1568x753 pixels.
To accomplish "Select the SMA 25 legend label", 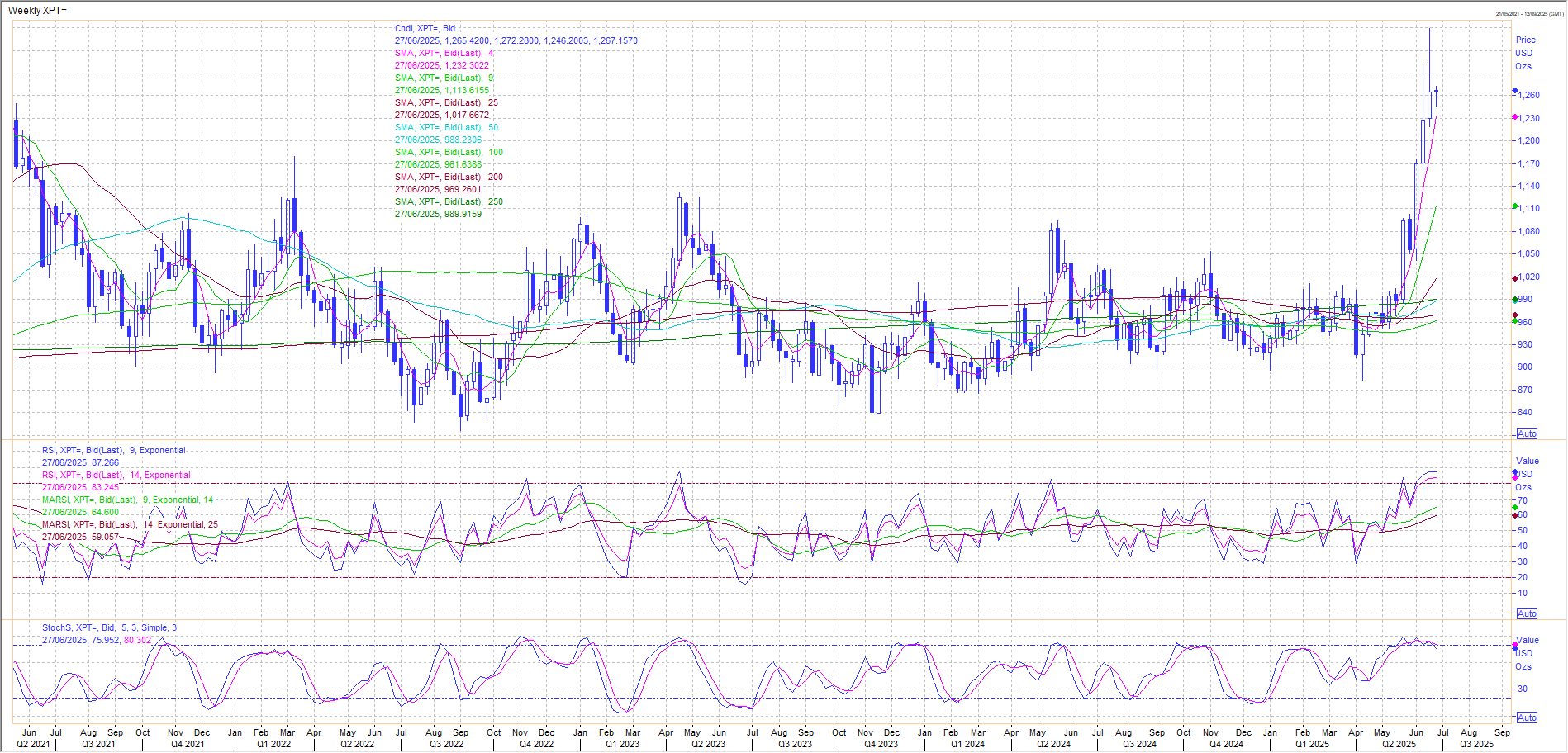I will [x=446, y=102].
